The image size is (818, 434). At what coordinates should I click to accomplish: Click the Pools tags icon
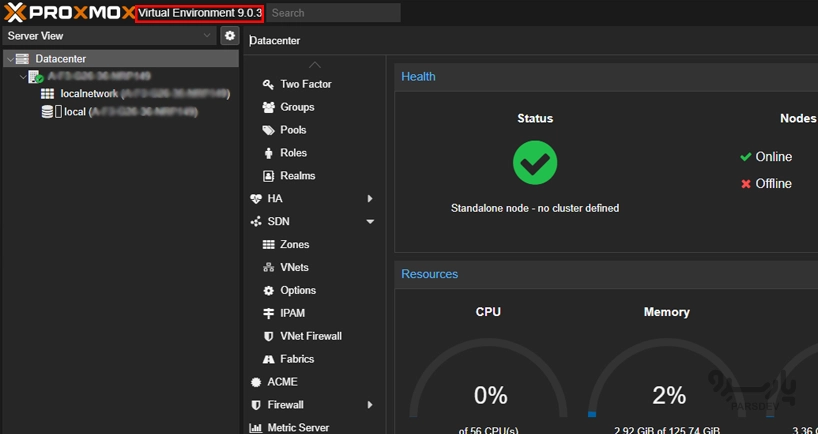(268, 130)
